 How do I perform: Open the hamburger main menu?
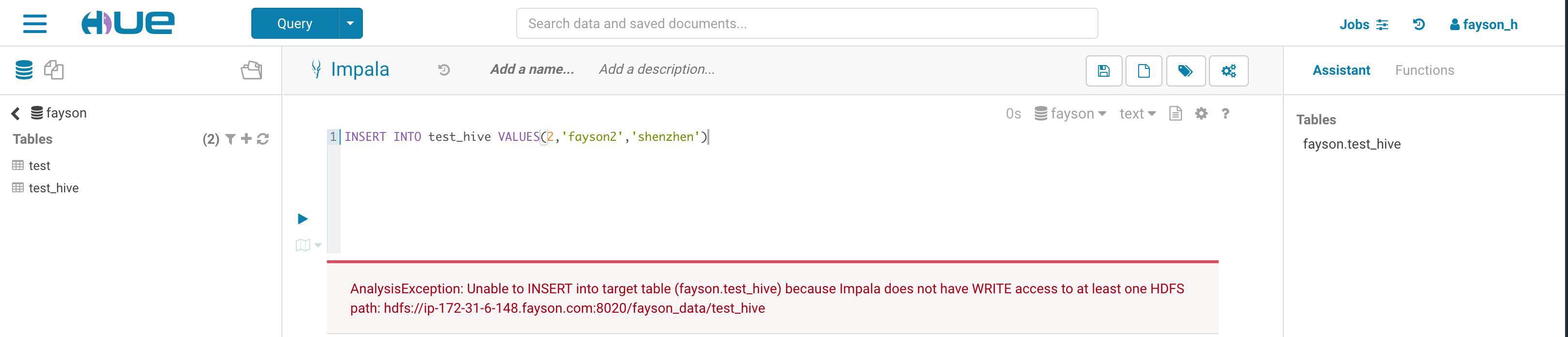[x=35, y=23]
